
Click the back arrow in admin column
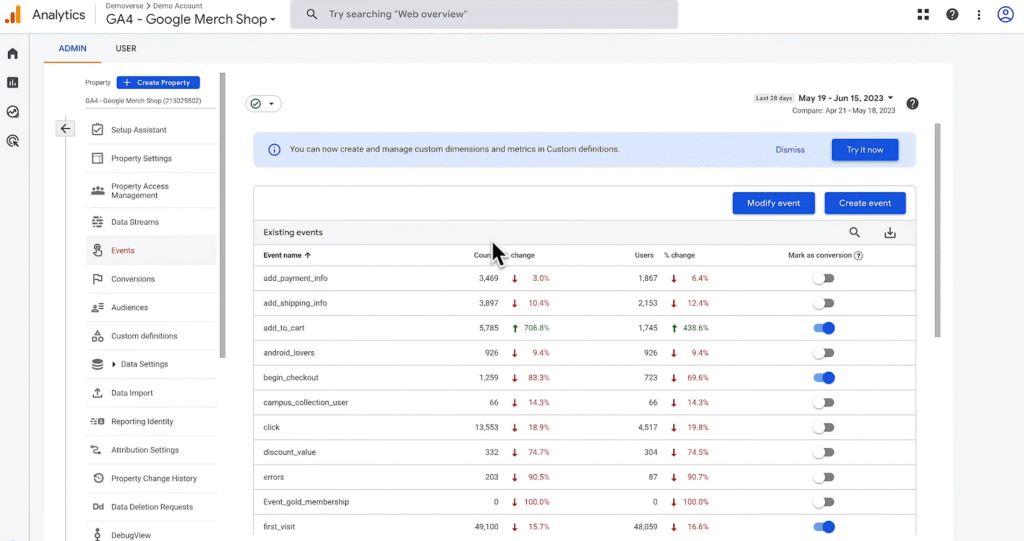pos(65,129)
